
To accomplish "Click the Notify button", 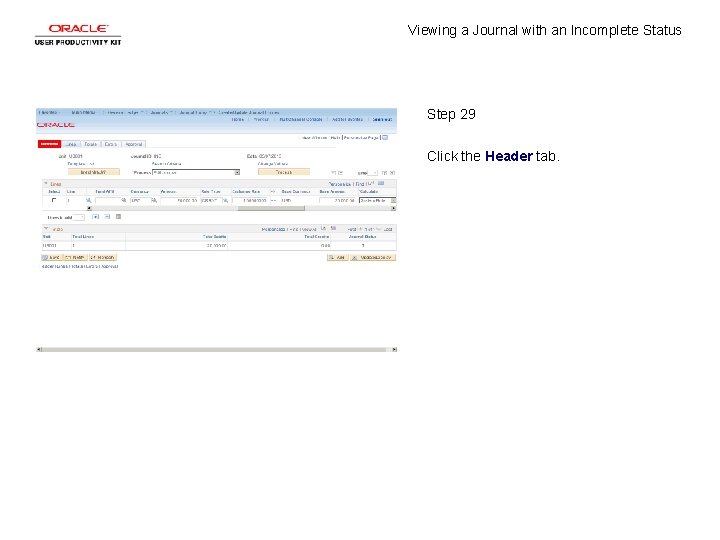I will 75,258.
